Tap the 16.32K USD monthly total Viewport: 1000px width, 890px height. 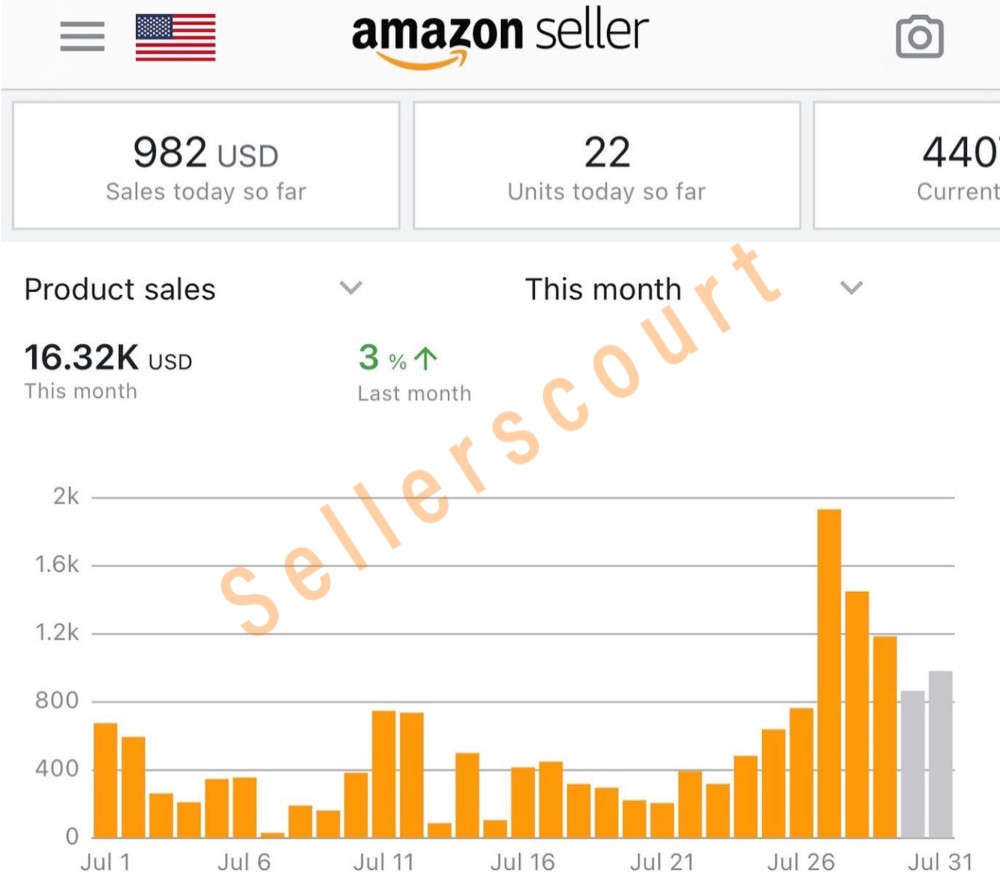(x=108, y=358)
